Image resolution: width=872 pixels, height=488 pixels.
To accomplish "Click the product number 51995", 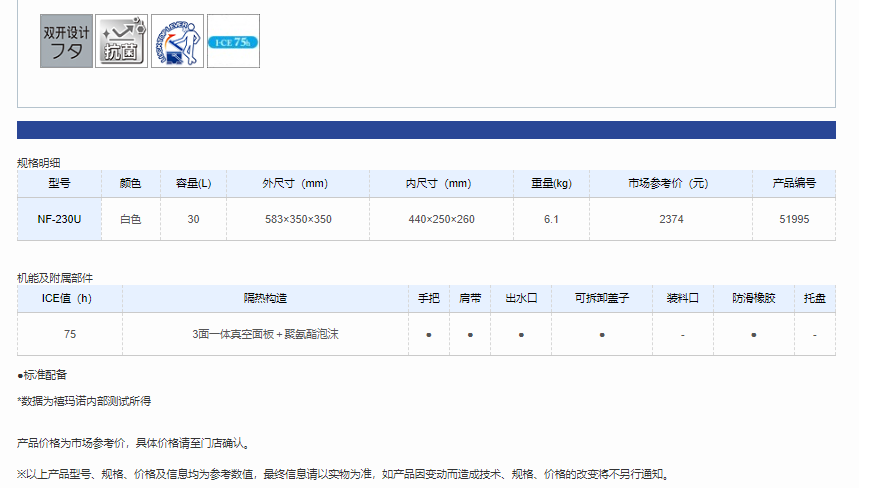I will [x=794, y=220].
